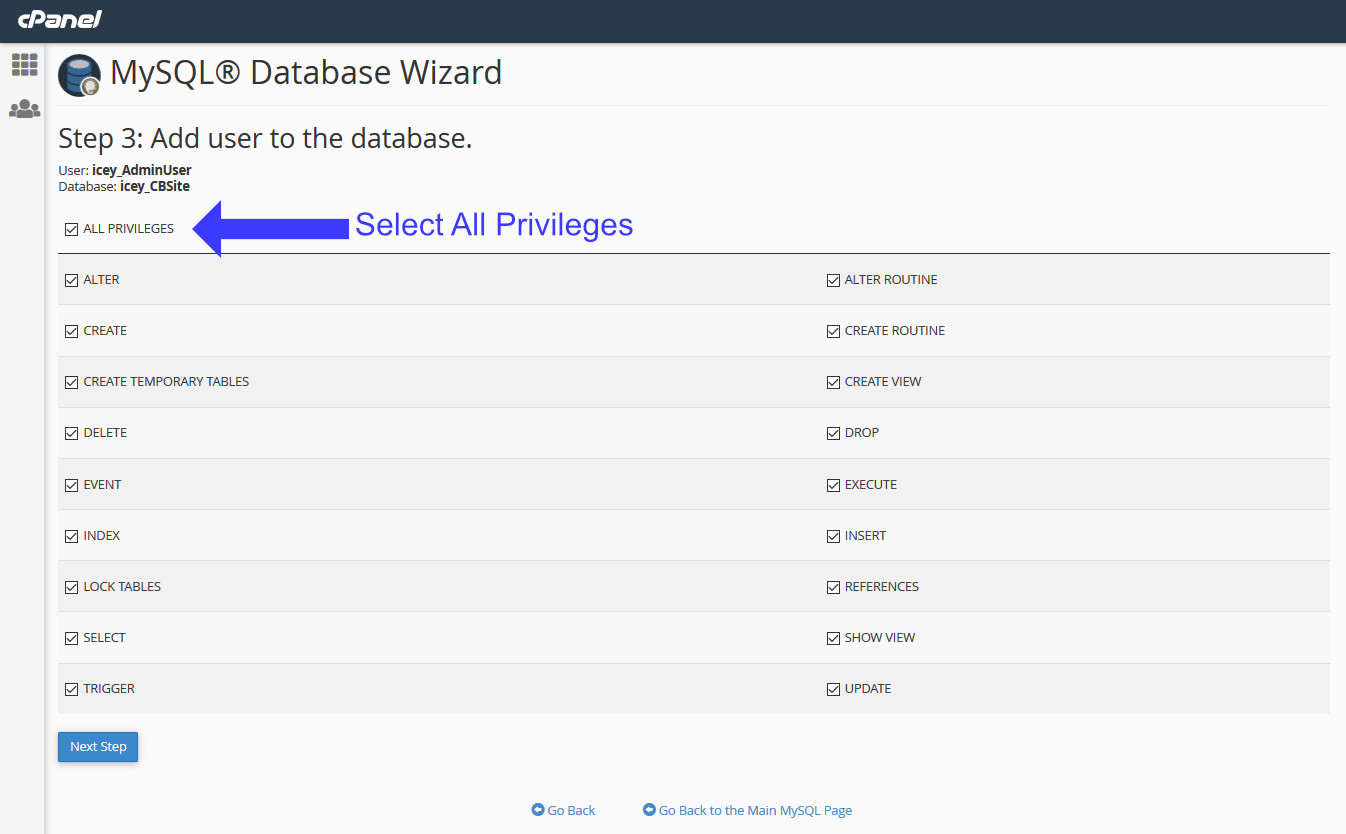Screen dimensions: 1346x834
Task: Toggle the EVENT checkbox
Action: pyautogui.click(x=71, y=485)
